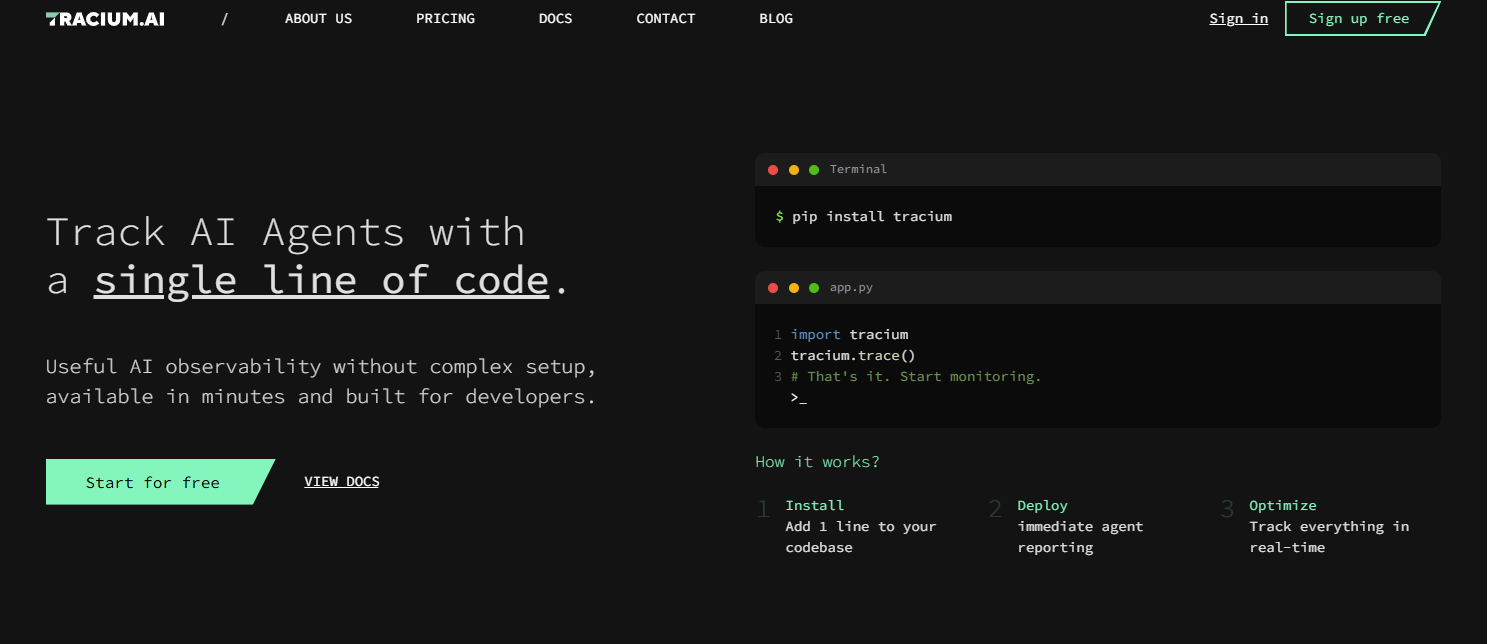
Task: Click the 'Install' step title
Action: click(815, 505)
